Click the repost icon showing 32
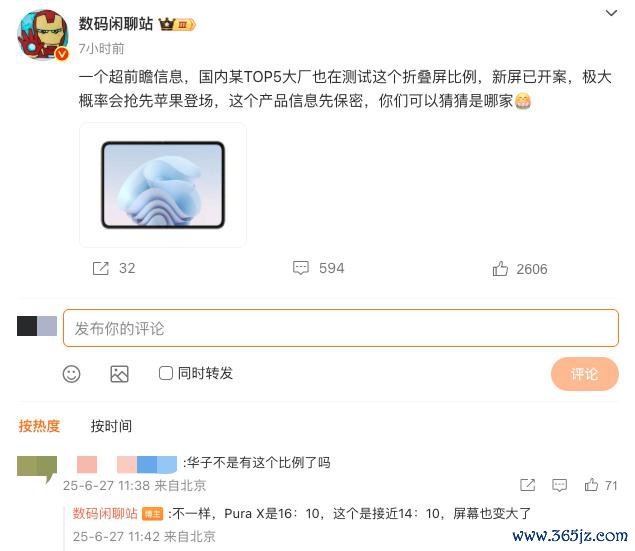The height and width of the screenshot is (551, 635). (x=101, y=268)
